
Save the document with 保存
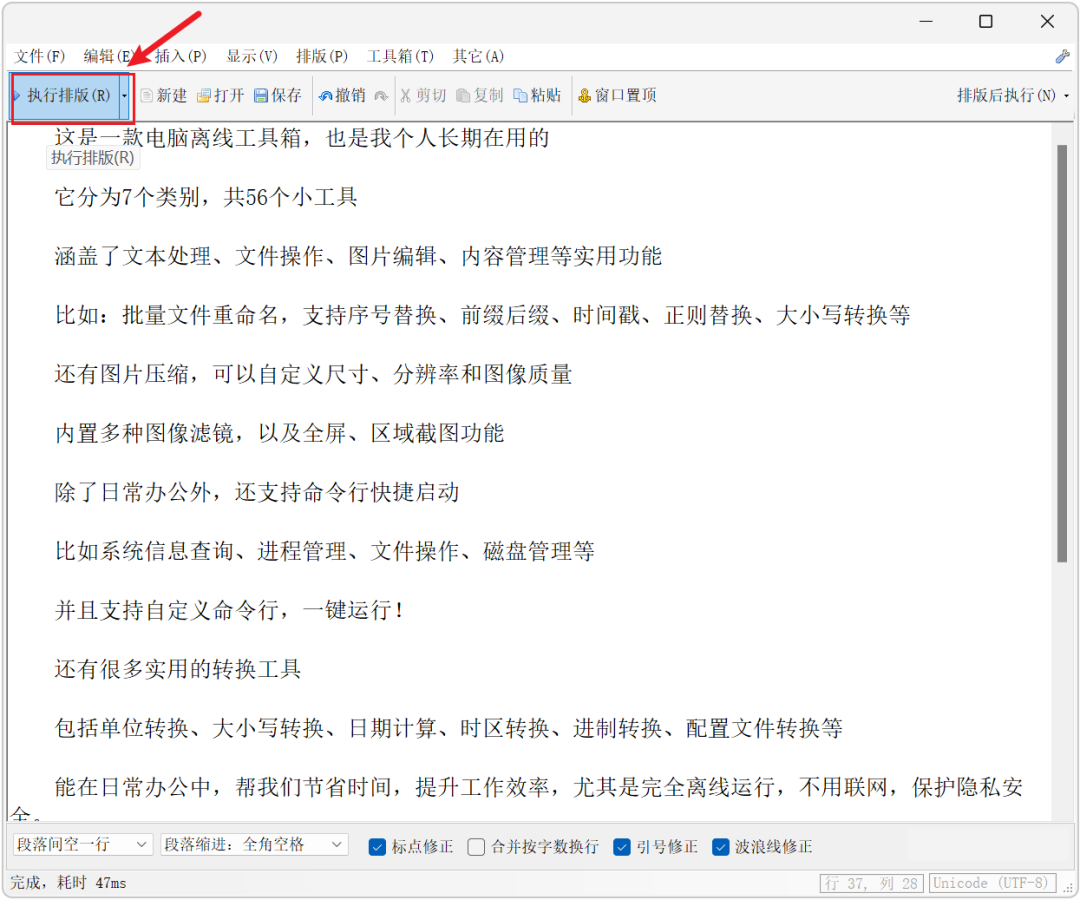278,96
